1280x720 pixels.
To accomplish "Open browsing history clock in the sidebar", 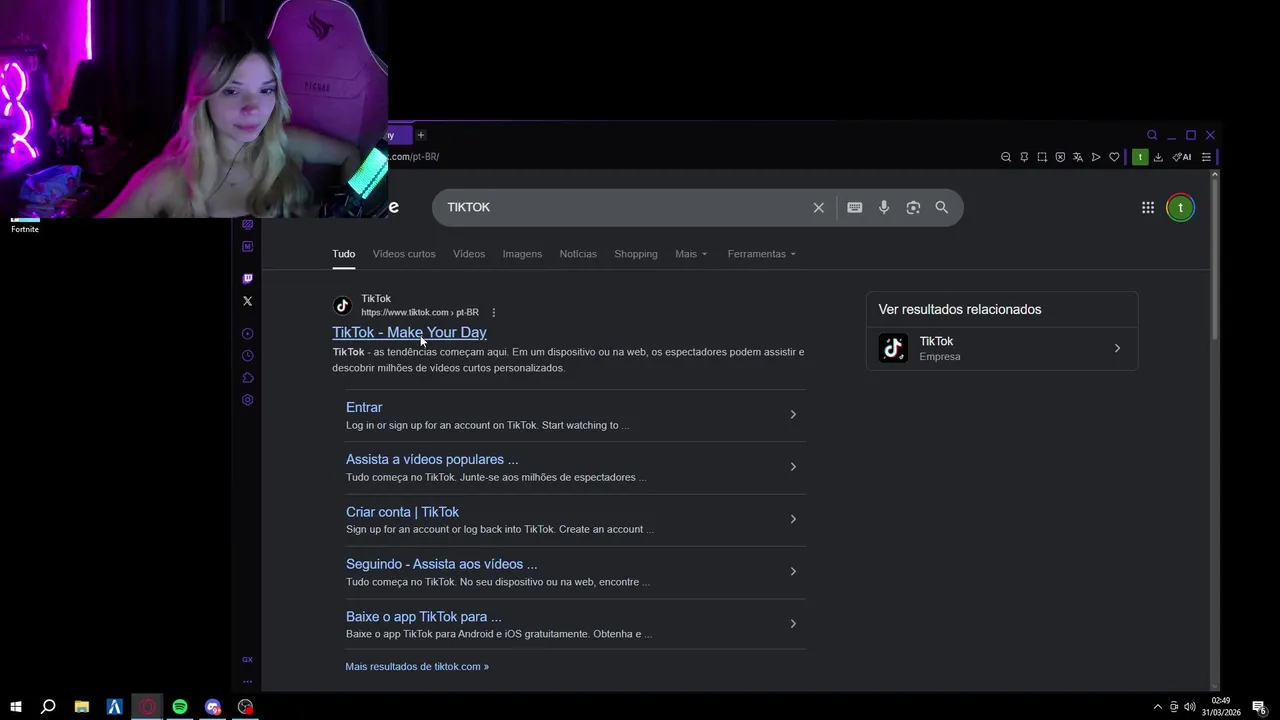I will tap(248, 356).
